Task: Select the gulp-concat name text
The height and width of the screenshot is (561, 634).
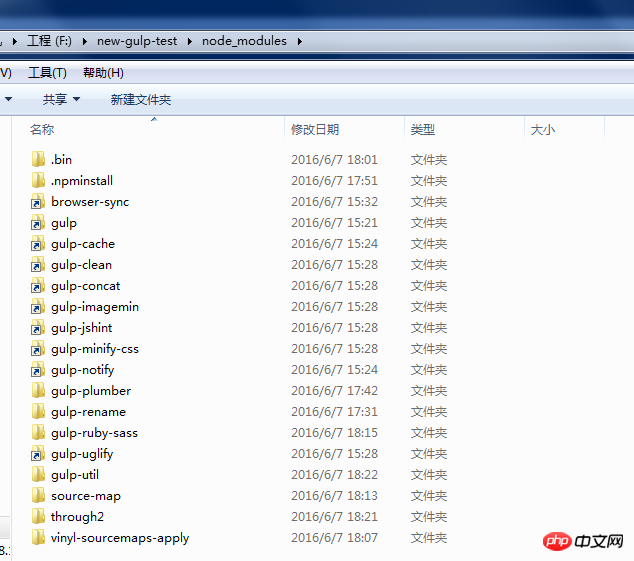Action: click(x=86, y=286)
